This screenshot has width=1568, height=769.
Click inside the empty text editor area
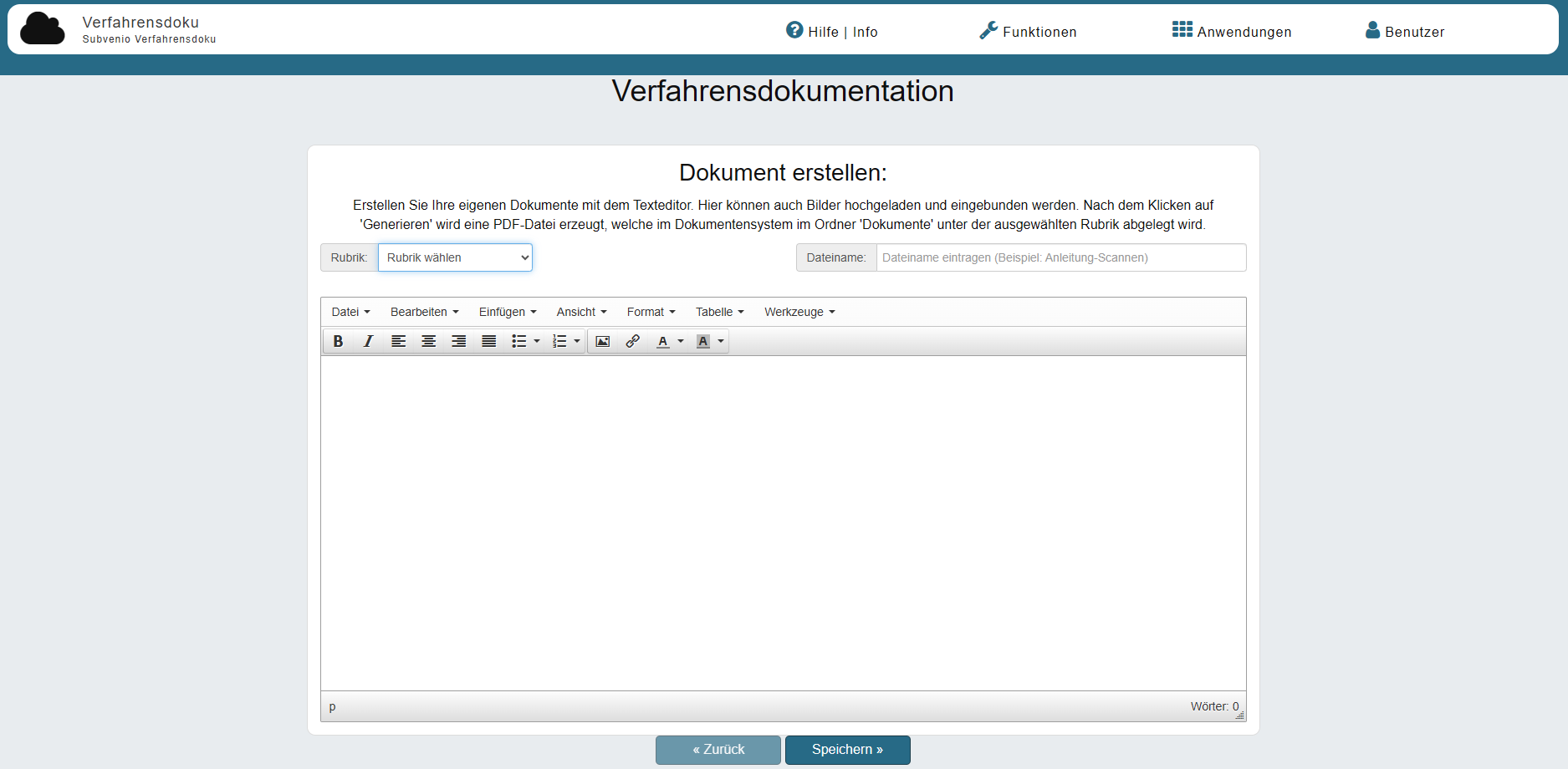pyautogui.click(x=784, y=523)
